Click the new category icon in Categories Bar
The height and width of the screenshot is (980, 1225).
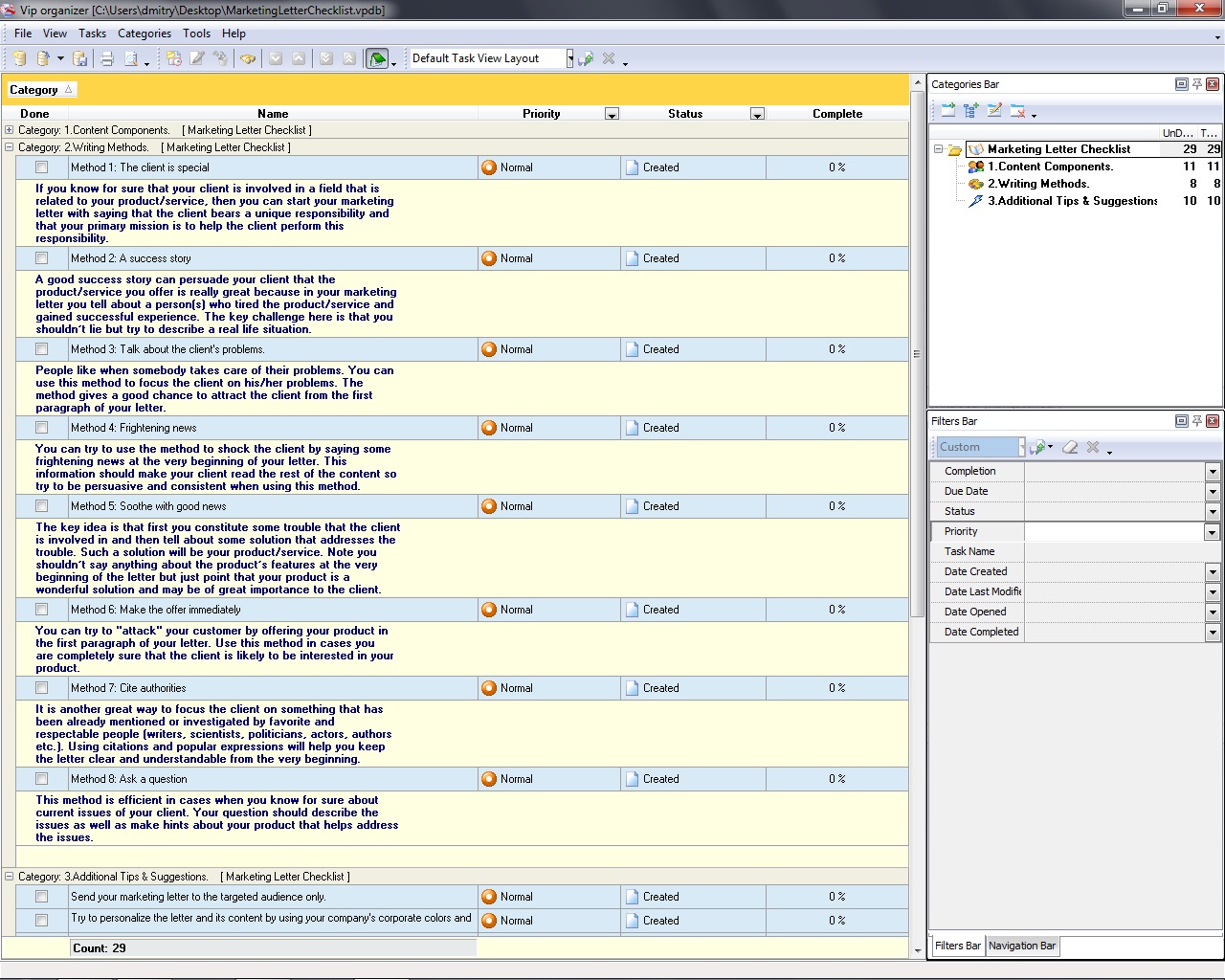pos(947,111)
